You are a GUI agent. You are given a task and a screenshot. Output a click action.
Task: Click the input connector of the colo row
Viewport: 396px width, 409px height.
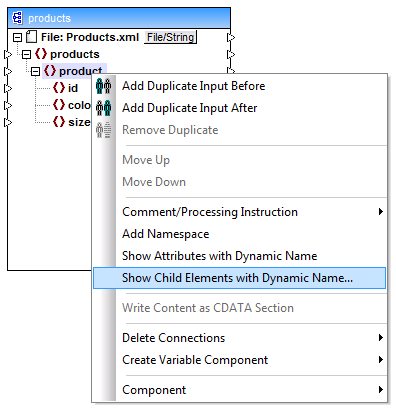(x=8, y=105)
